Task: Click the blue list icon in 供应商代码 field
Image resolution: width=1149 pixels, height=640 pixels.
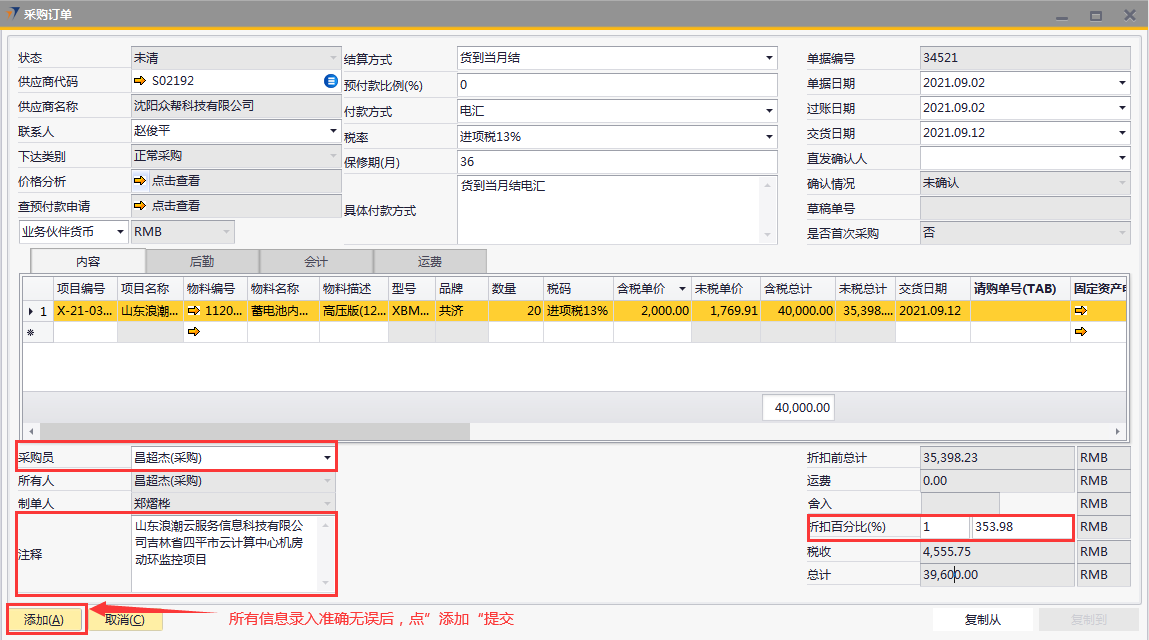Action: click(x=331, y=81)
